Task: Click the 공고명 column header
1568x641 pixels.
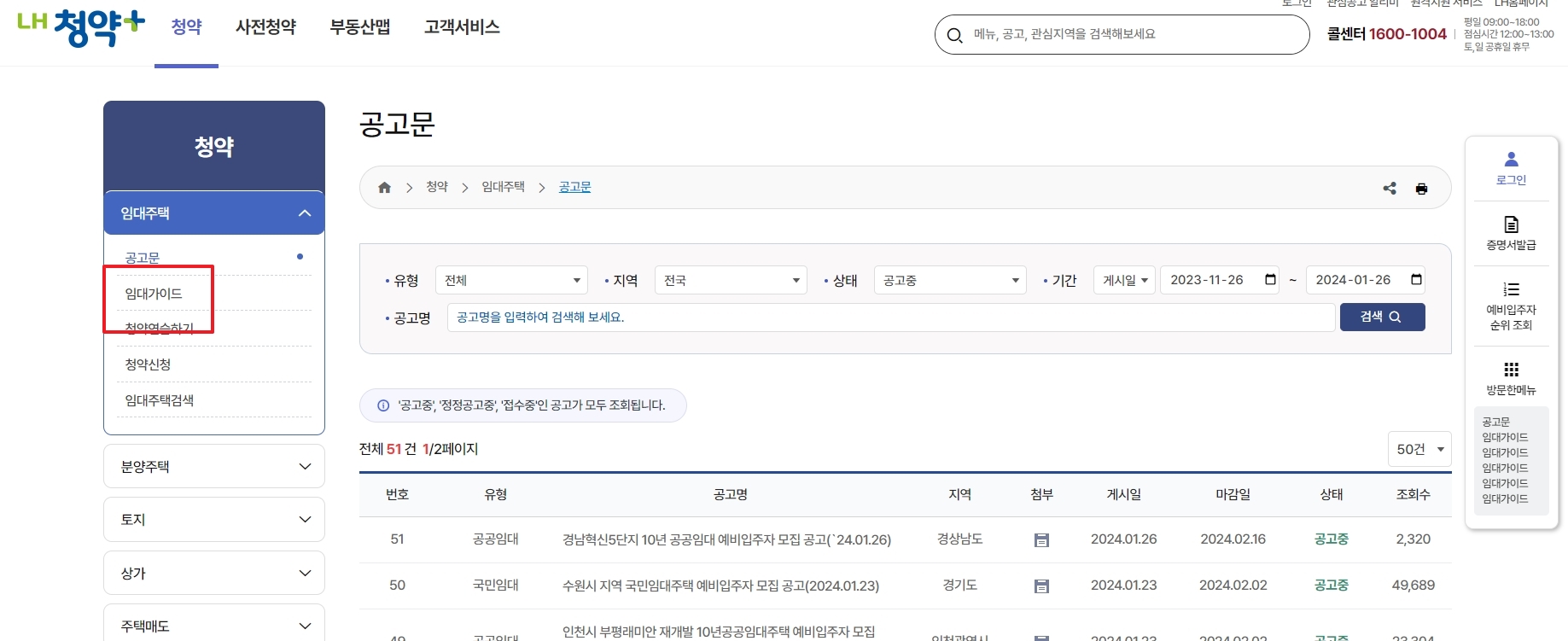Action: [x=731, y=495]
